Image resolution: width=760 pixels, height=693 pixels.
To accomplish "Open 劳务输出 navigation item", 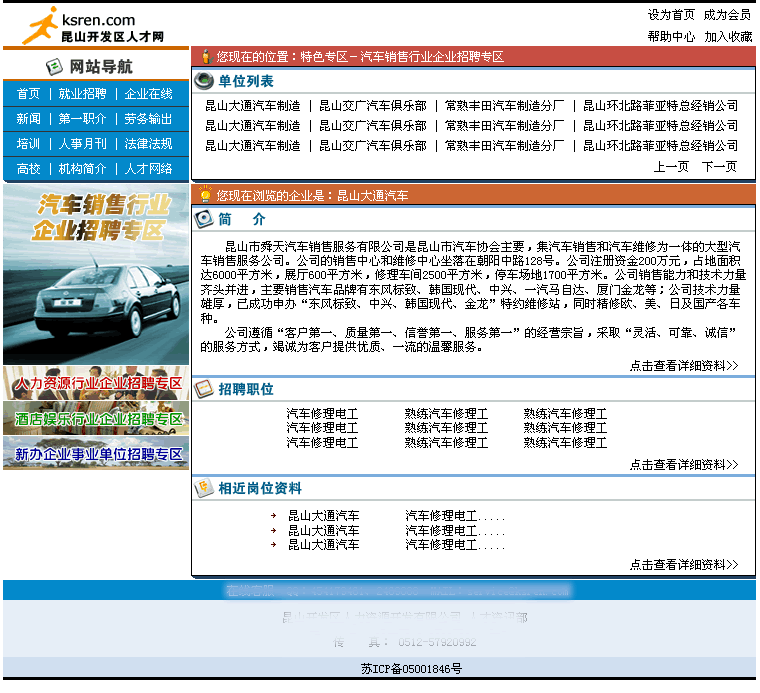I will coord(148,119).
